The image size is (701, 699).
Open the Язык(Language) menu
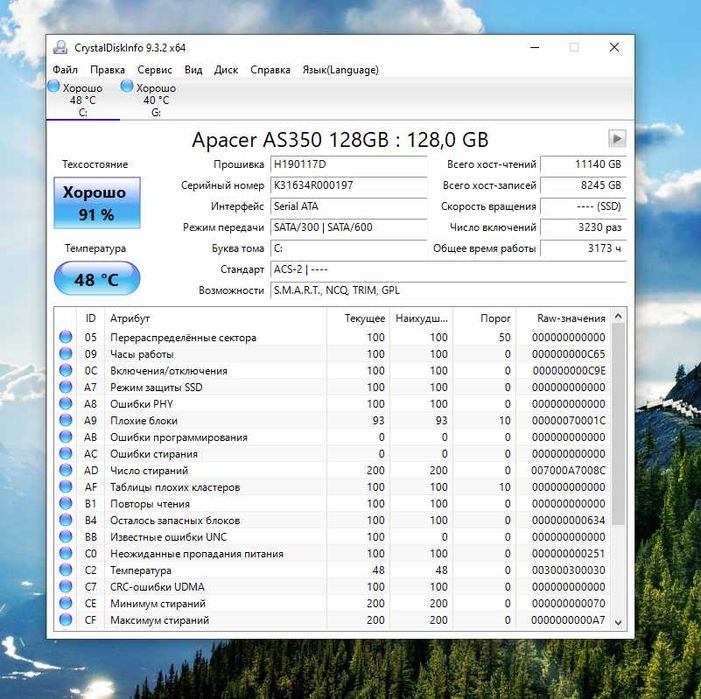pyautogui.click(x=340, y=70)
